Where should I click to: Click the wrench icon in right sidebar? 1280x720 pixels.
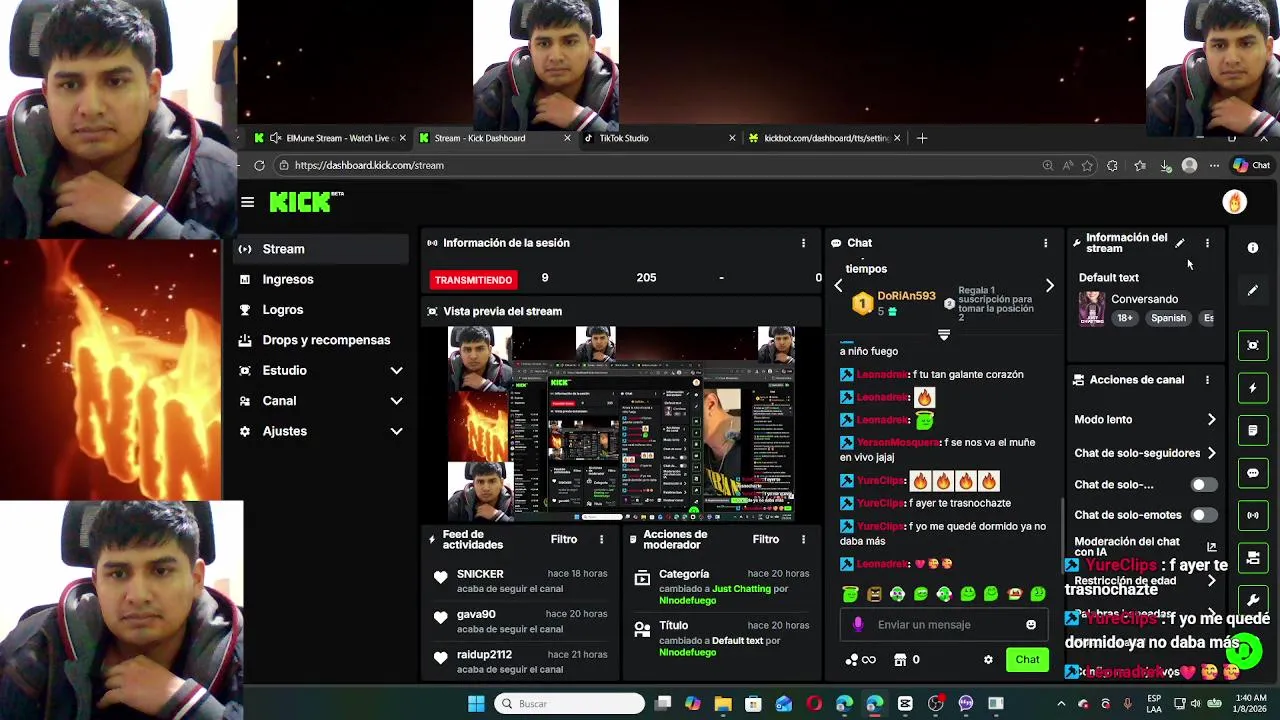click(1253, 600)
